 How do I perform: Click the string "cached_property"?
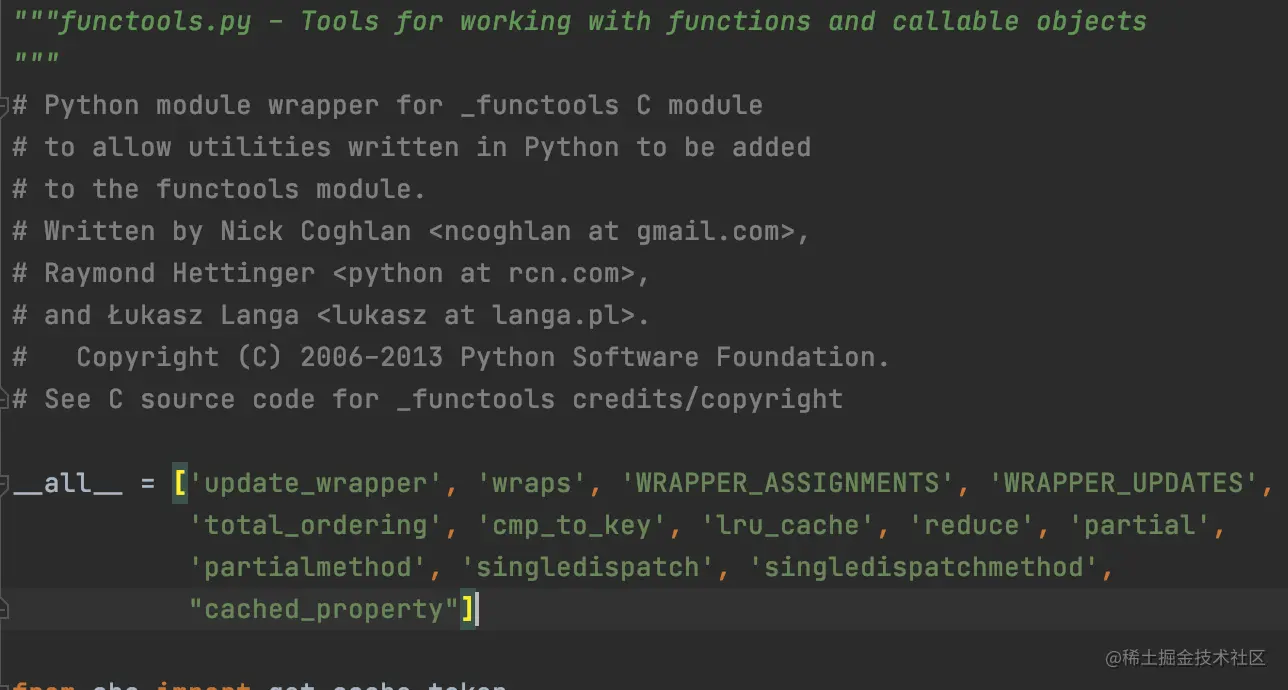pos(323,609)
